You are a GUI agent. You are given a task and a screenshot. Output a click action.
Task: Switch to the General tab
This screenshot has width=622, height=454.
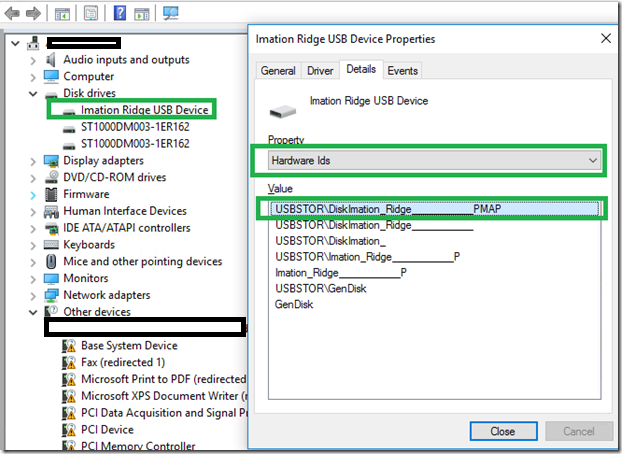click(x=278, y=71)
